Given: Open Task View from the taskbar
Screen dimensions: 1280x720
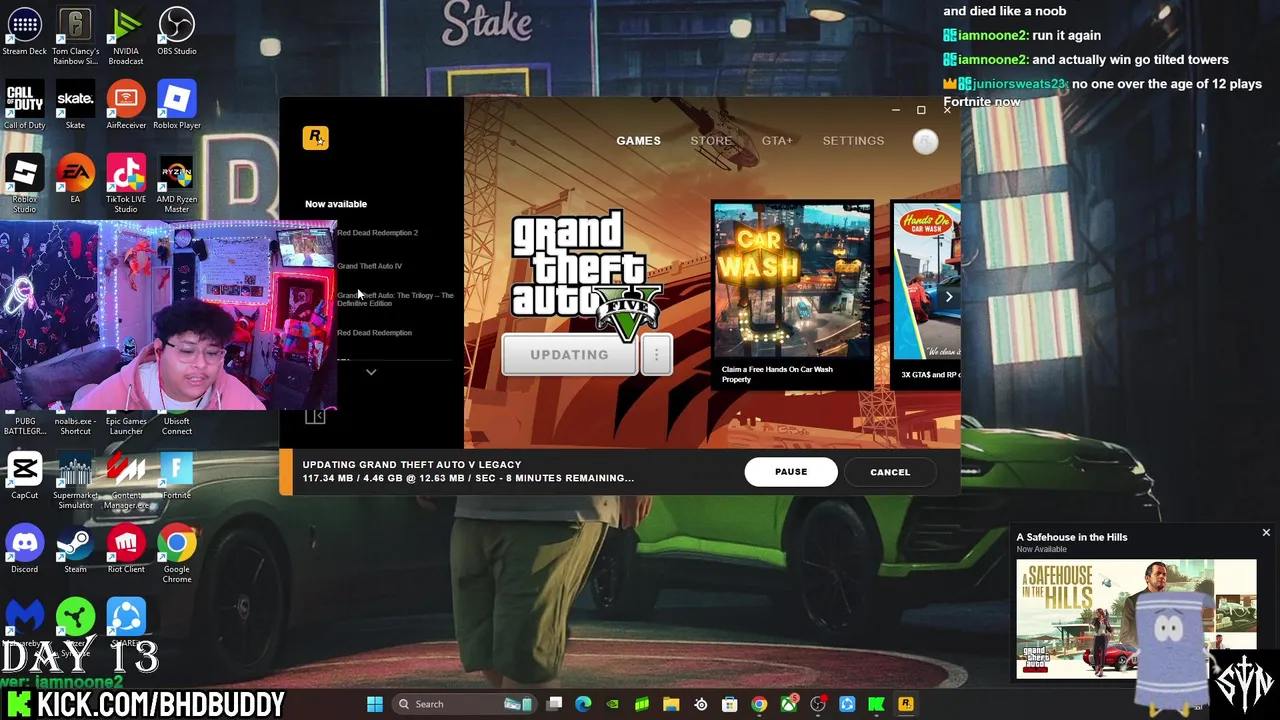Looking at the screenshot, I should click(x=554, y=704).
